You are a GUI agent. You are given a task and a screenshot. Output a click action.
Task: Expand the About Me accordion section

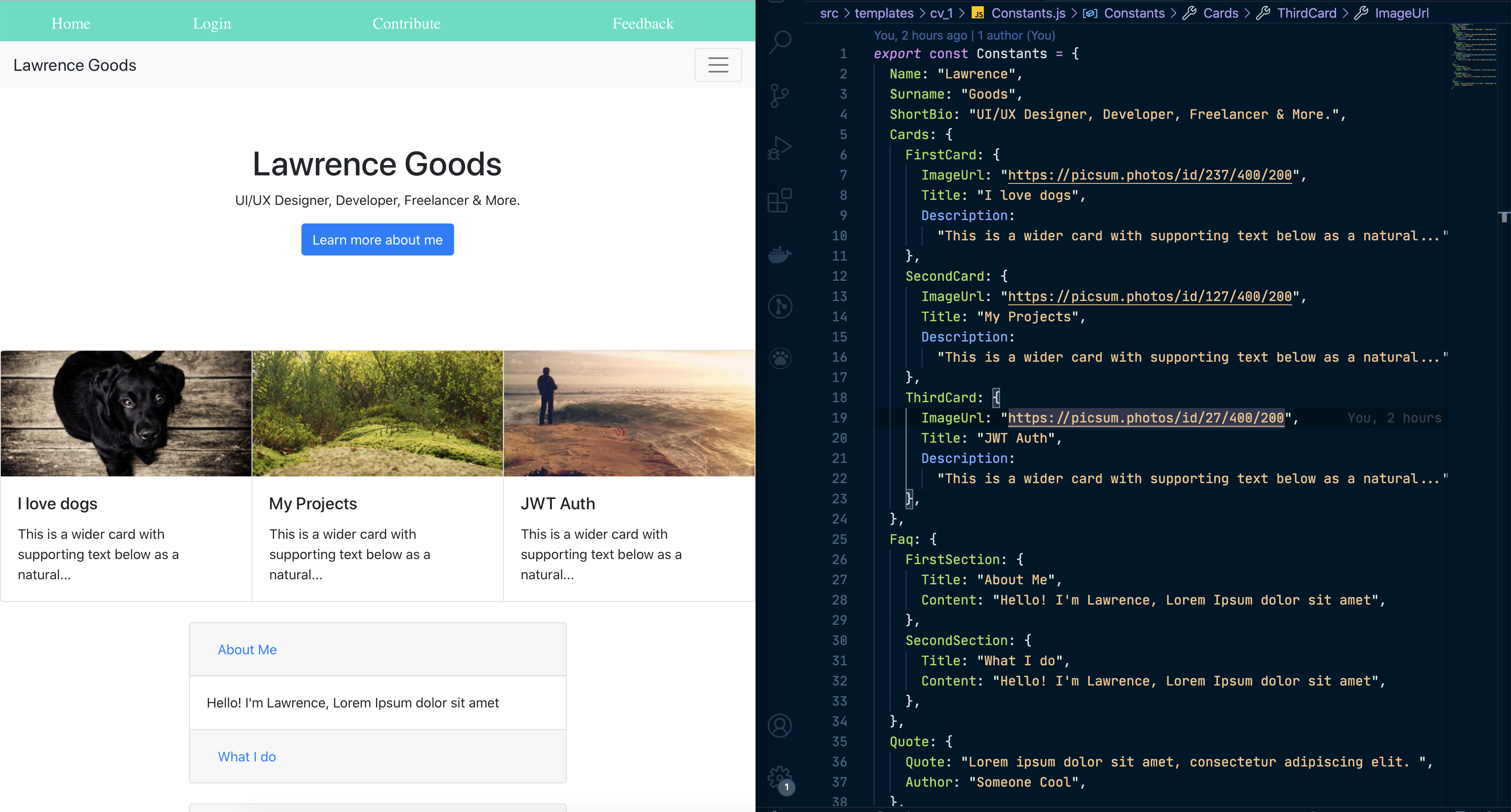[x=247, y=650]
